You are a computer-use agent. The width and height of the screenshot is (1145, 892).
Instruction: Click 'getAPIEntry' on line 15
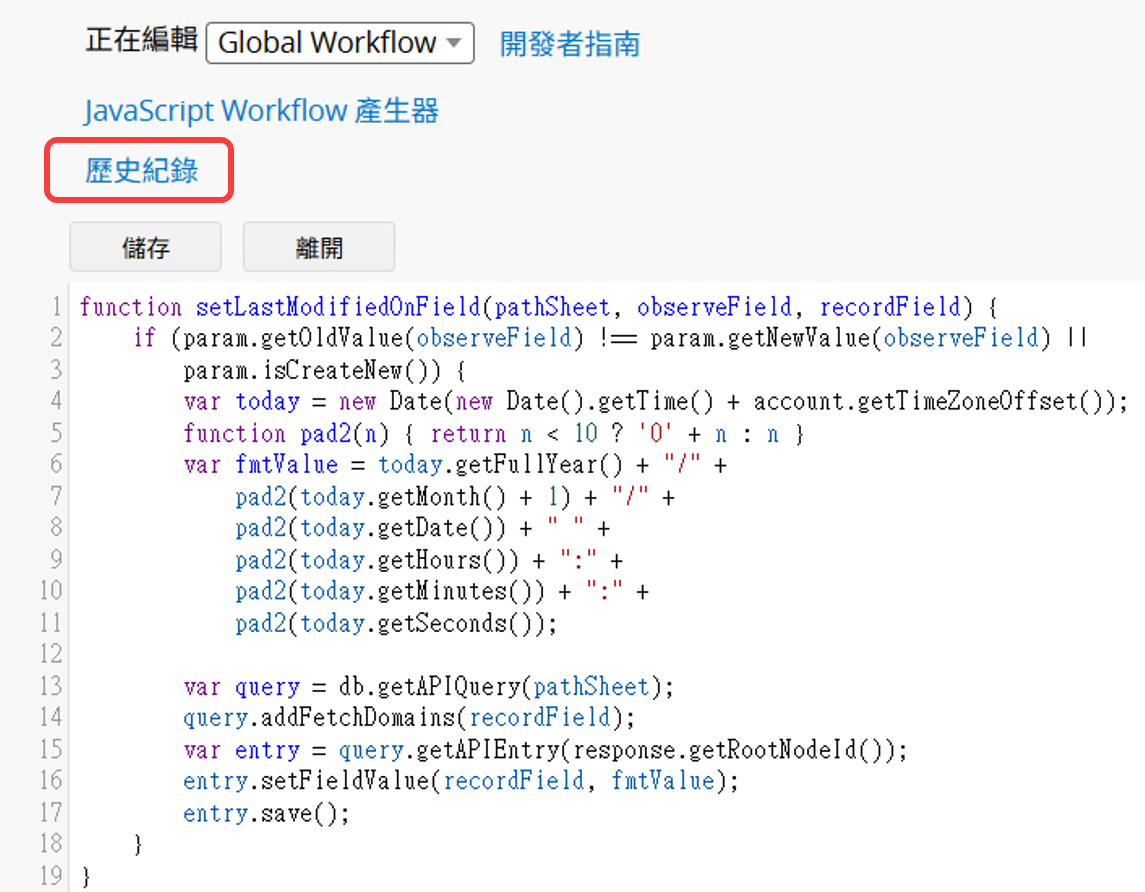tap(487, 750)
